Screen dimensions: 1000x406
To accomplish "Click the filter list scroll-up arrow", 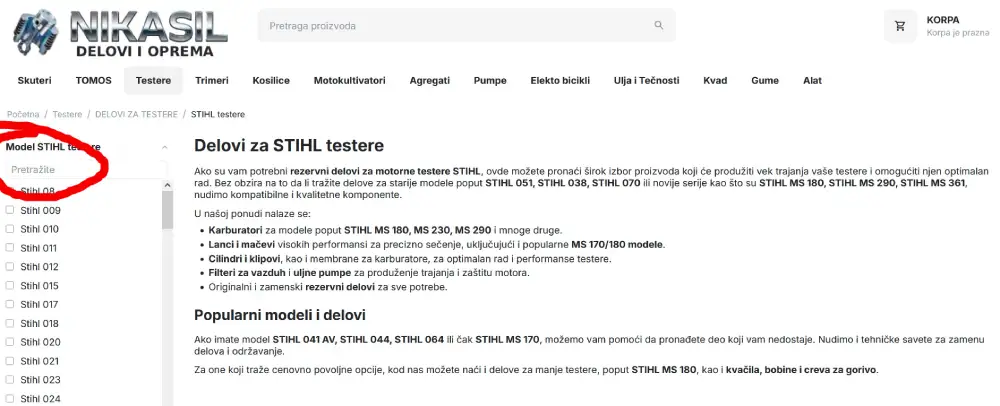I will point(168,185).
